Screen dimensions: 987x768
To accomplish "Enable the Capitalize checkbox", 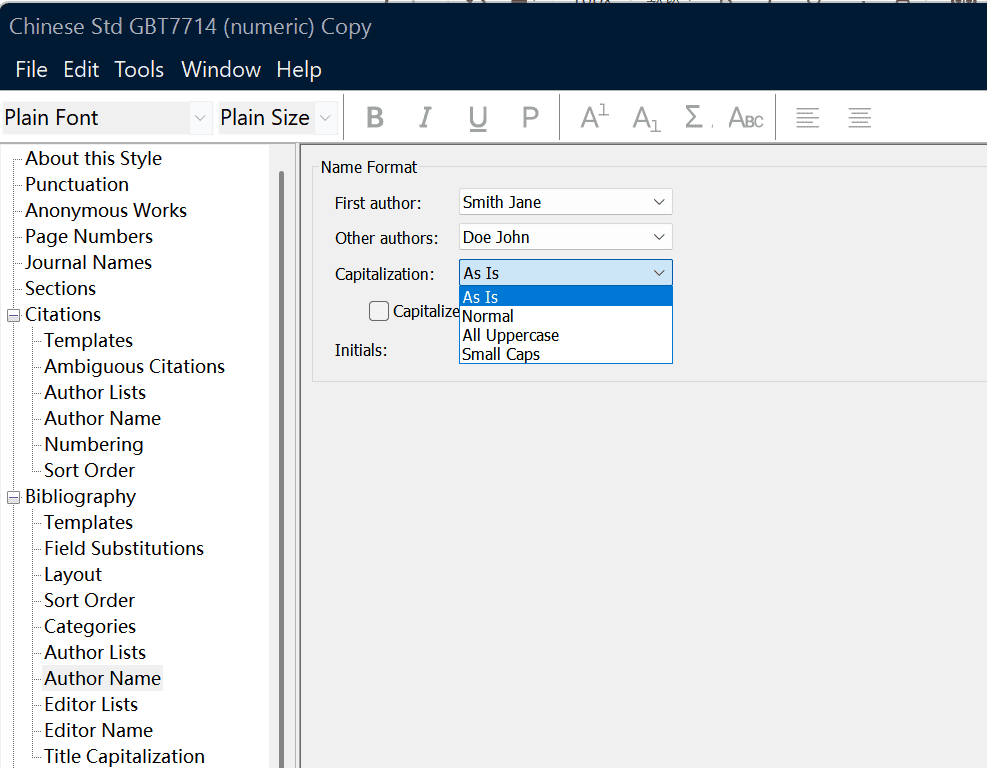I will [x=379, y=311].
